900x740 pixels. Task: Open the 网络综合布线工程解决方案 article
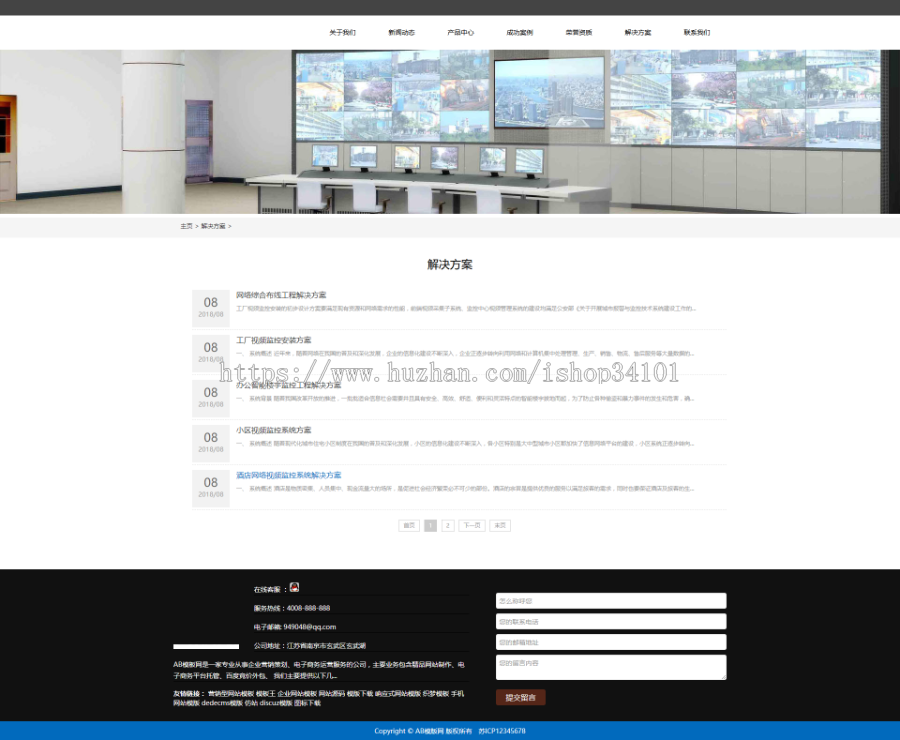(283, 294)
